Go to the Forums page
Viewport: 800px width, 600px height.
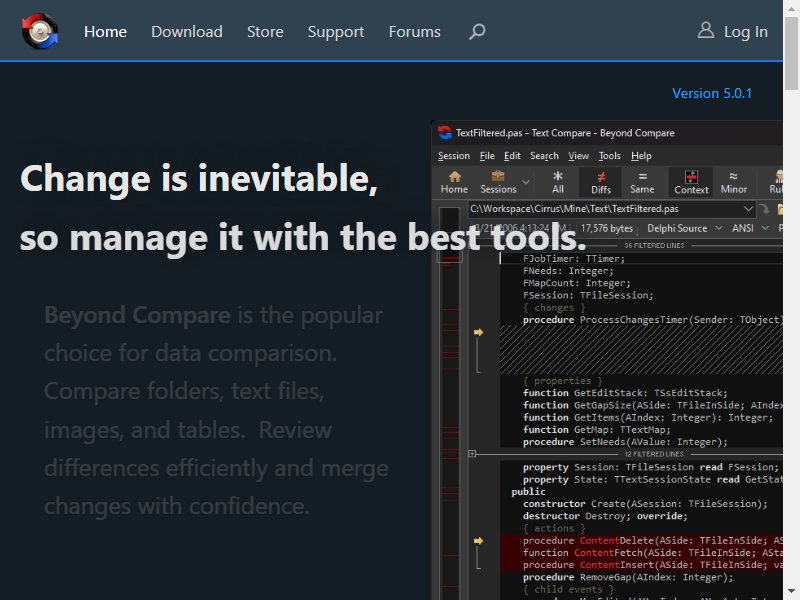pyautogui.click(x=415, y=32)
